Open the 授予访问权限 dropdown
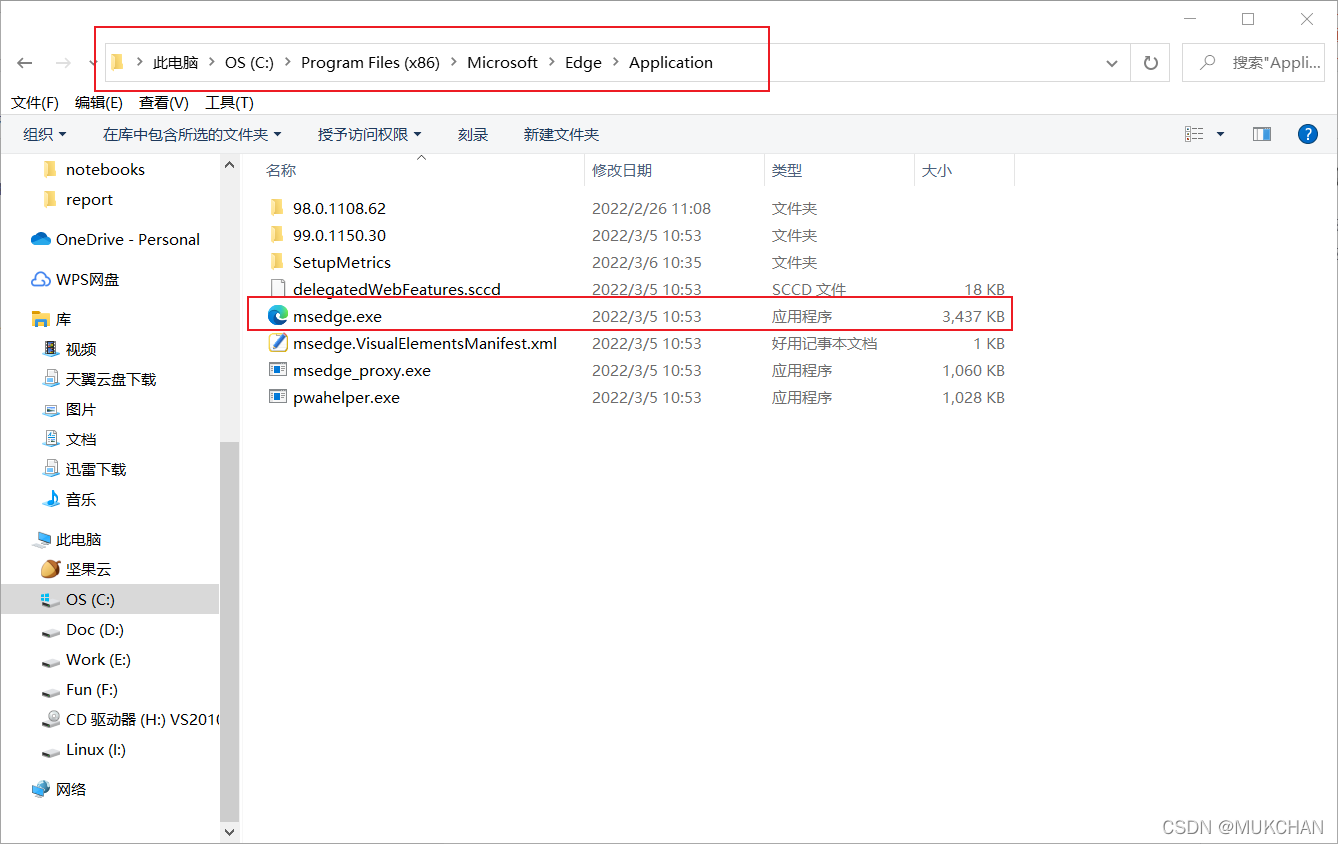 370,134
